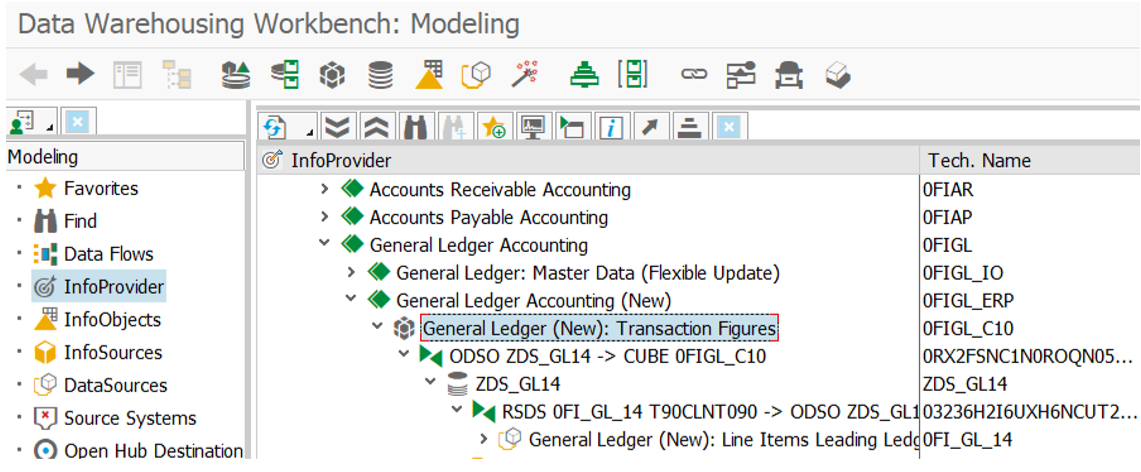Click the binoculars find icon in tree toolbar
The image size is (1141, 472).
tap(415, 127)
